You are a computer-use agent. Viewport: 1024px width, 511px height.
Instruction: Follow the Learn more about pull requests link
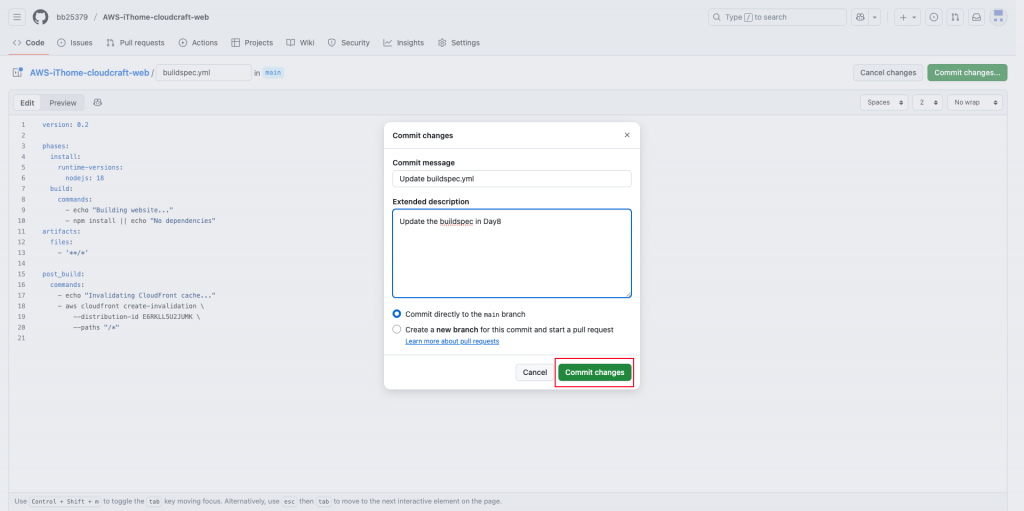click(x=452, y=342)
